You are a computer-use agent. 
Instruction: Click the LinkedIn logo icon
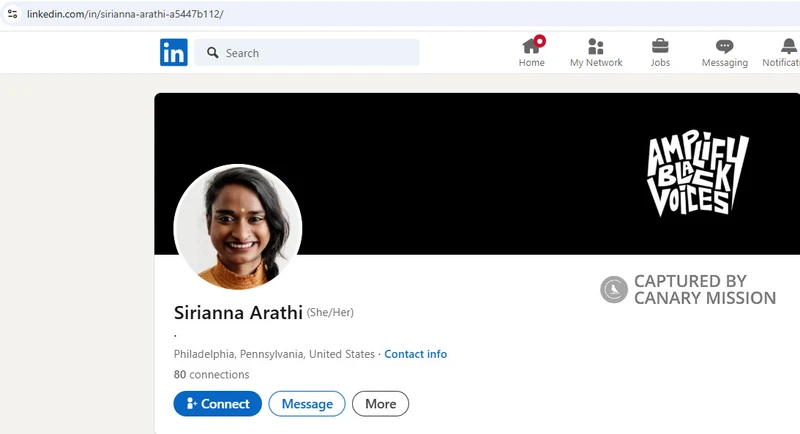(x=173, y=53)
